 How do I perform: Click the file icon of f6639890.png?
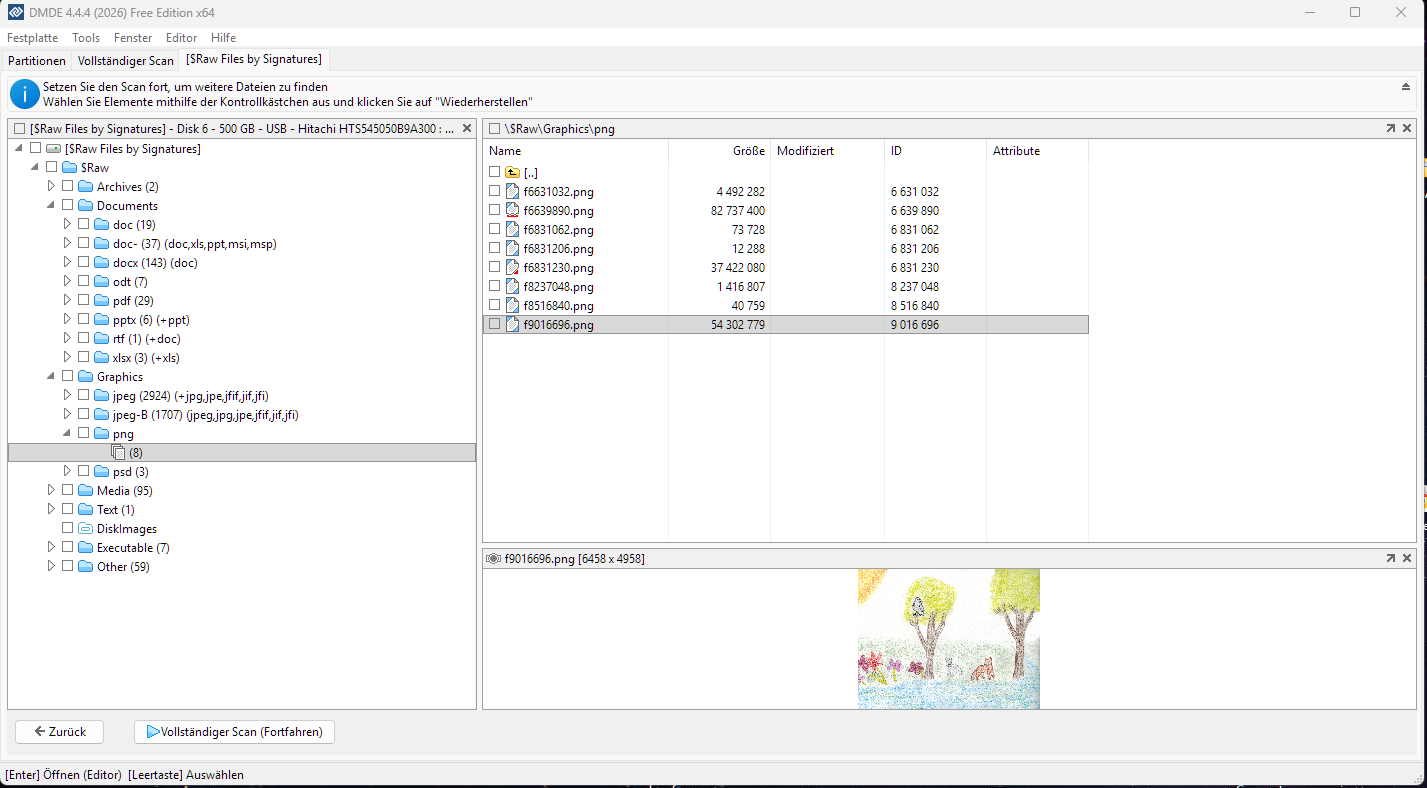click(512, 210)
